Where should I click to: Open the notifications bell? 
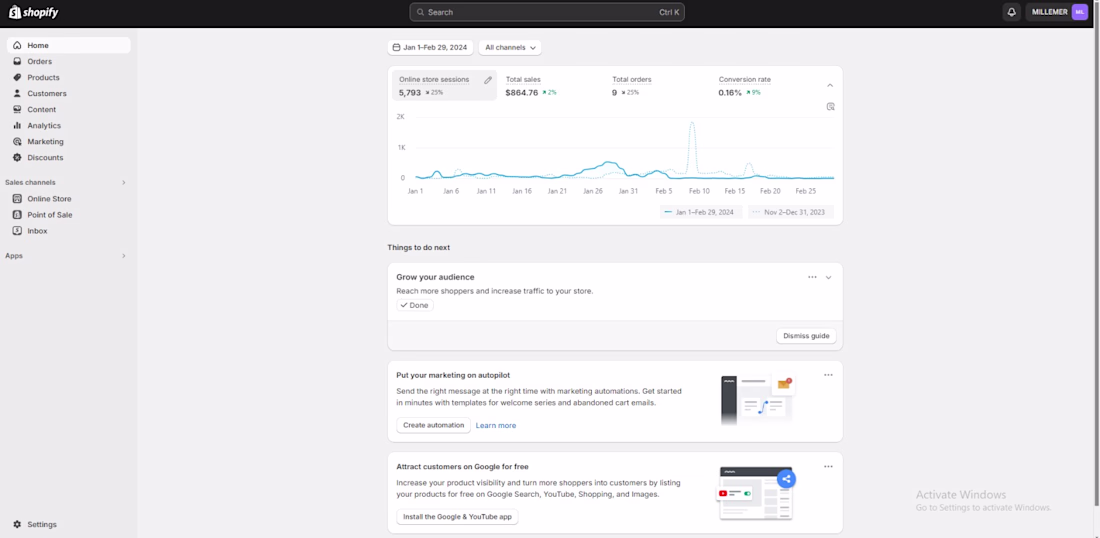(x=1011, y=12)
